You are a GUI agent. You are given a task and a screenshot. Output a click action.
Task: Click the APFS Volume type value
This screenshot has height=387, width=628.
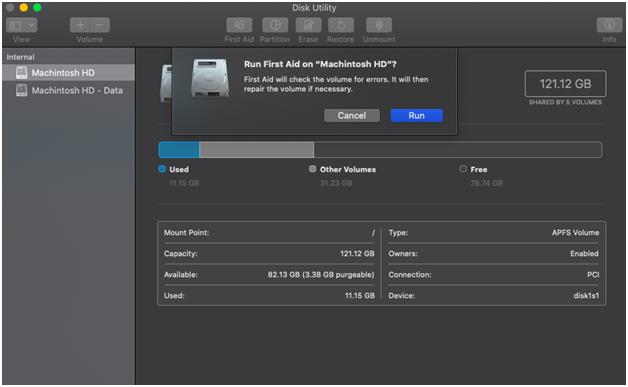576,232
